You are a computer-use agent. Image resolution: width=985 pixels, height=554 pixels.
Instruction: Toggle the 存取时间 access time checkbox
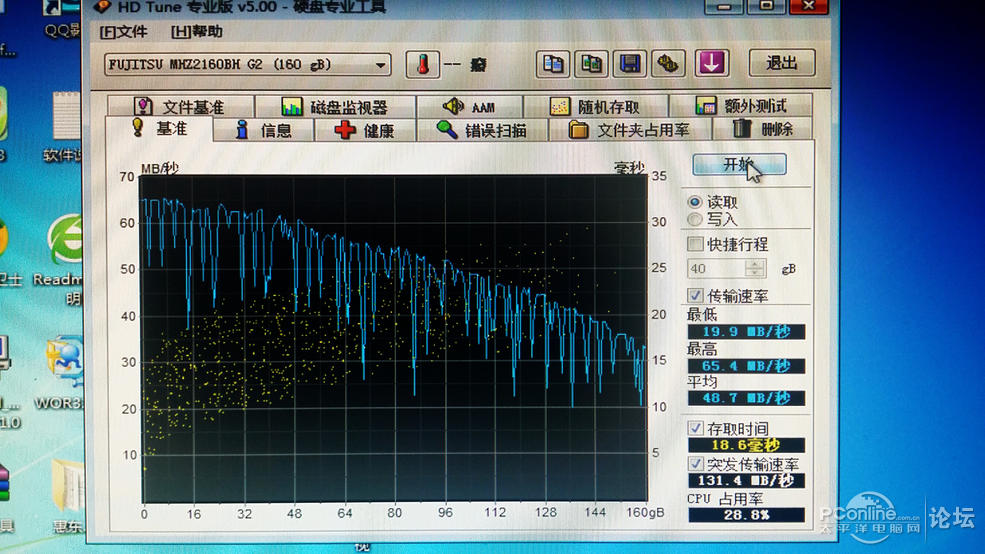(695, 428)
